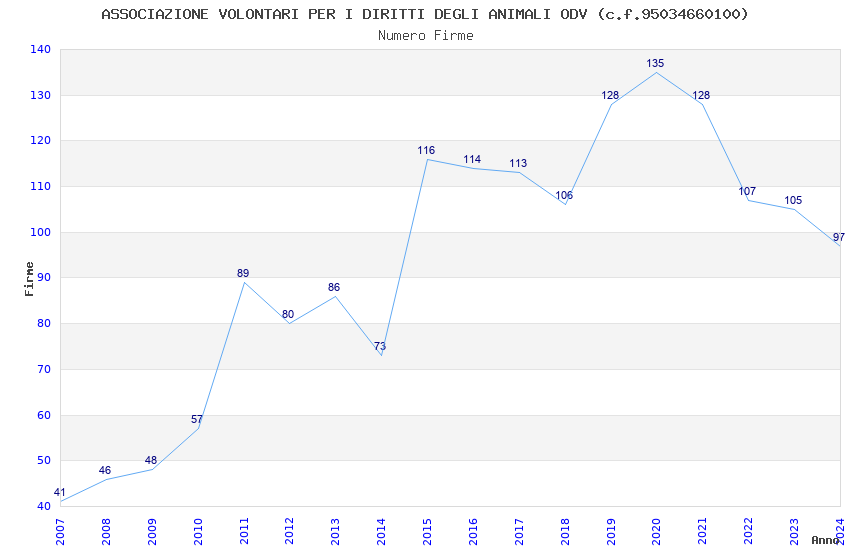This screenshot has height=550, width=850.
Task: Click the y-axis tick label 90
Action: pyautogui.click(x=44, y=277)
